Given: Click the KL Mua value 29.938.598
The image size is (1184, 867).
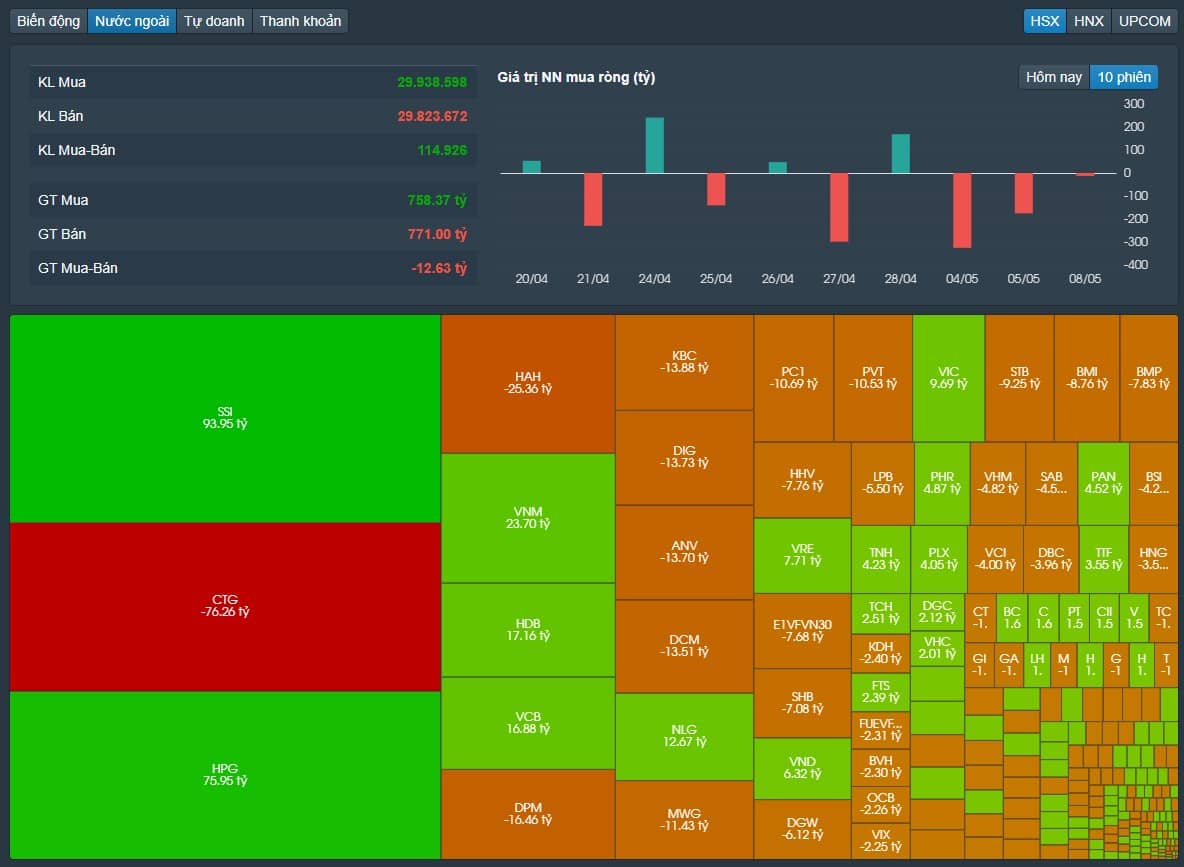Looking at the screenshot, I should coord(432,82).
